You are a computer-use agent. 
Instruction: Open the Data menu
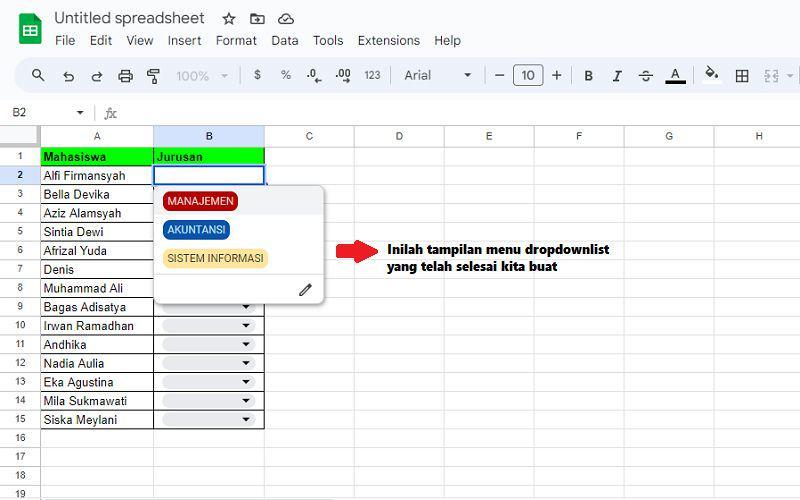click(x=285, y=41)
